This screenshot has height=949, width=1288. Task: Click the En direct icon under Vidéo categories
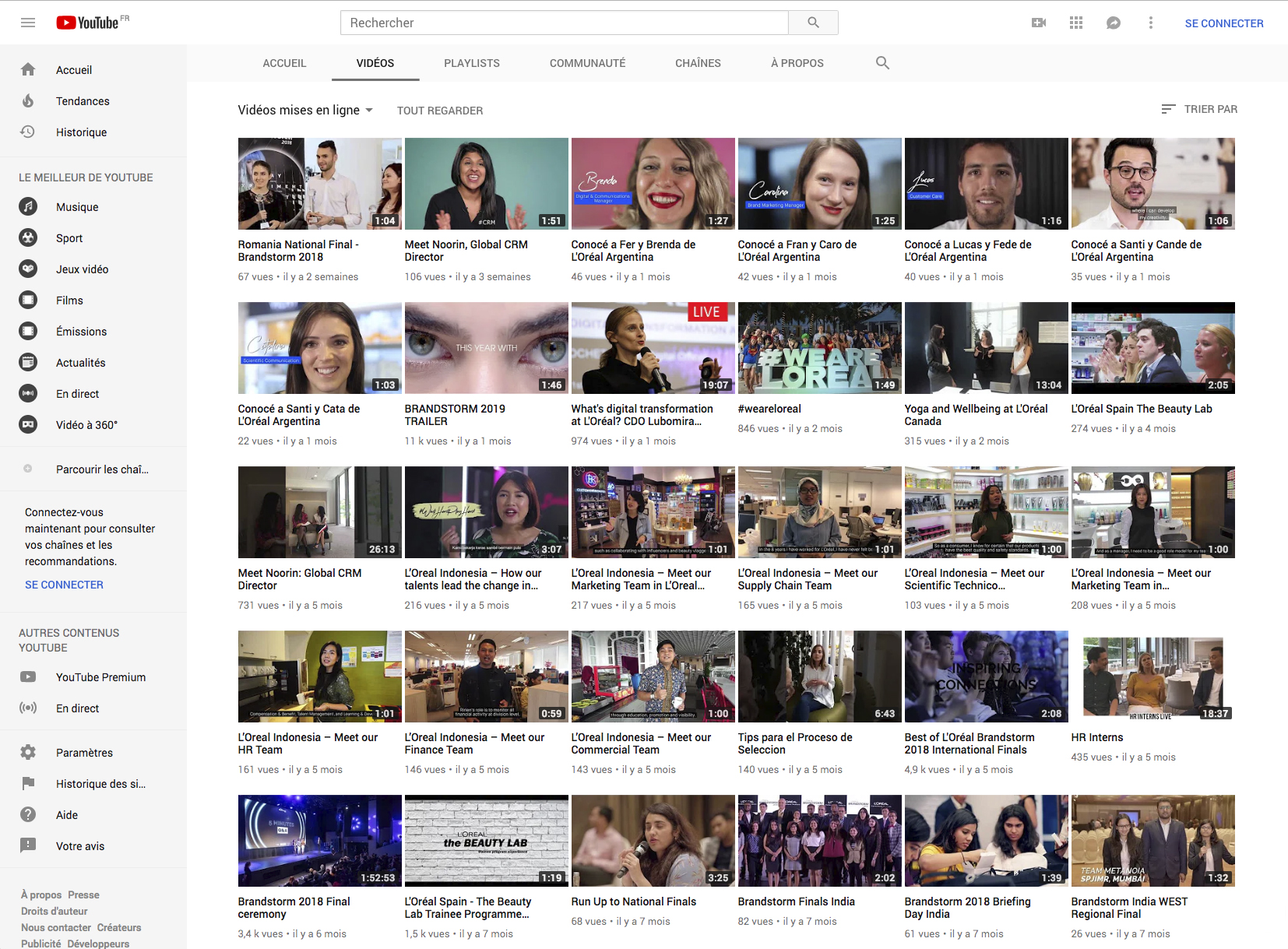(28, 393)
